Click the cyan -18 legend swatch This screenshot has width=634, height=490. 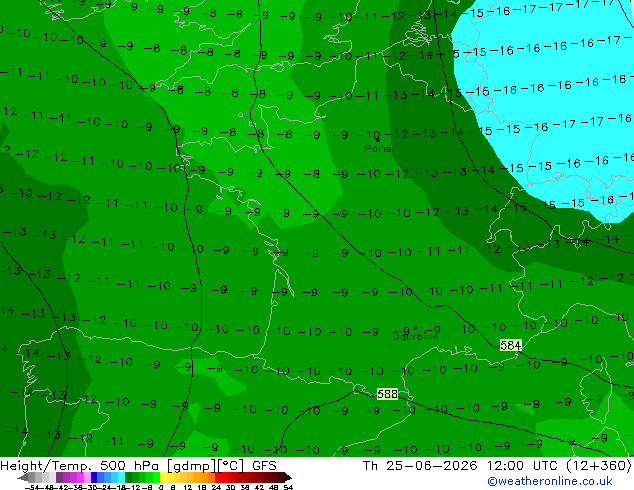point(121,477)
